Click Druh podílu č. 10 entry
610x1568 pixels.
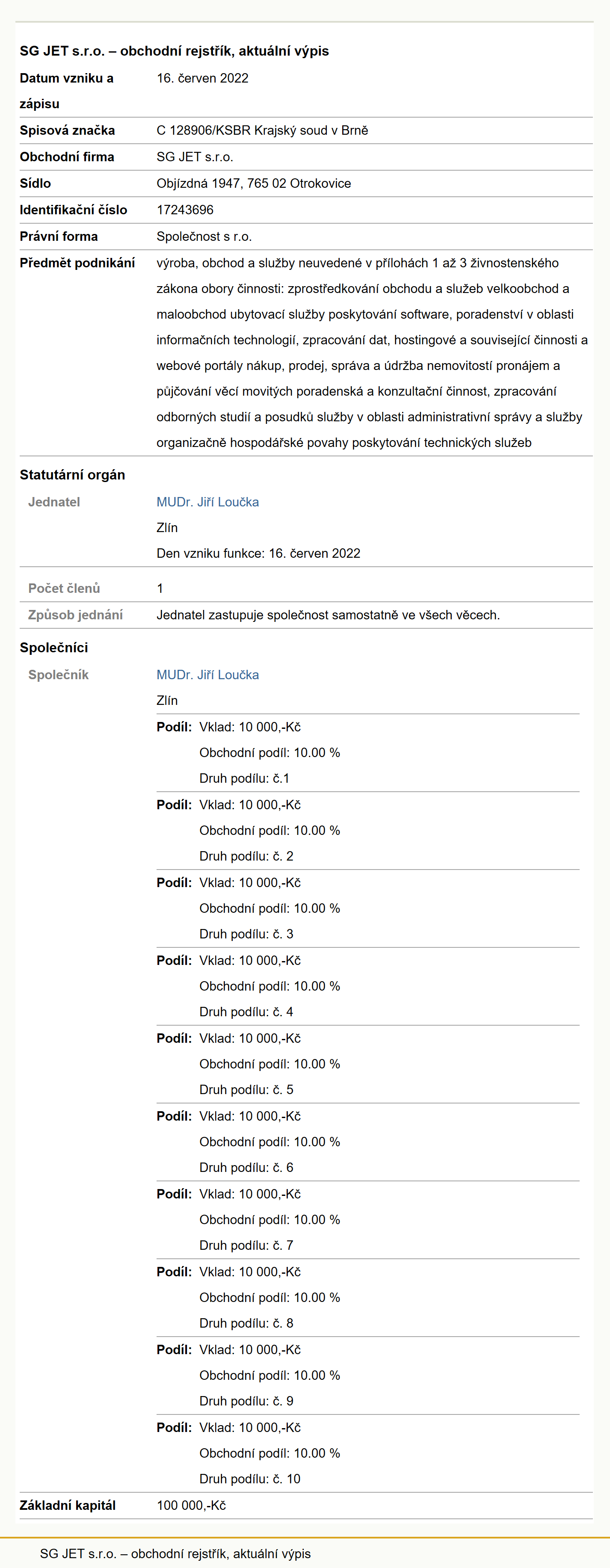pos(250,1479)
